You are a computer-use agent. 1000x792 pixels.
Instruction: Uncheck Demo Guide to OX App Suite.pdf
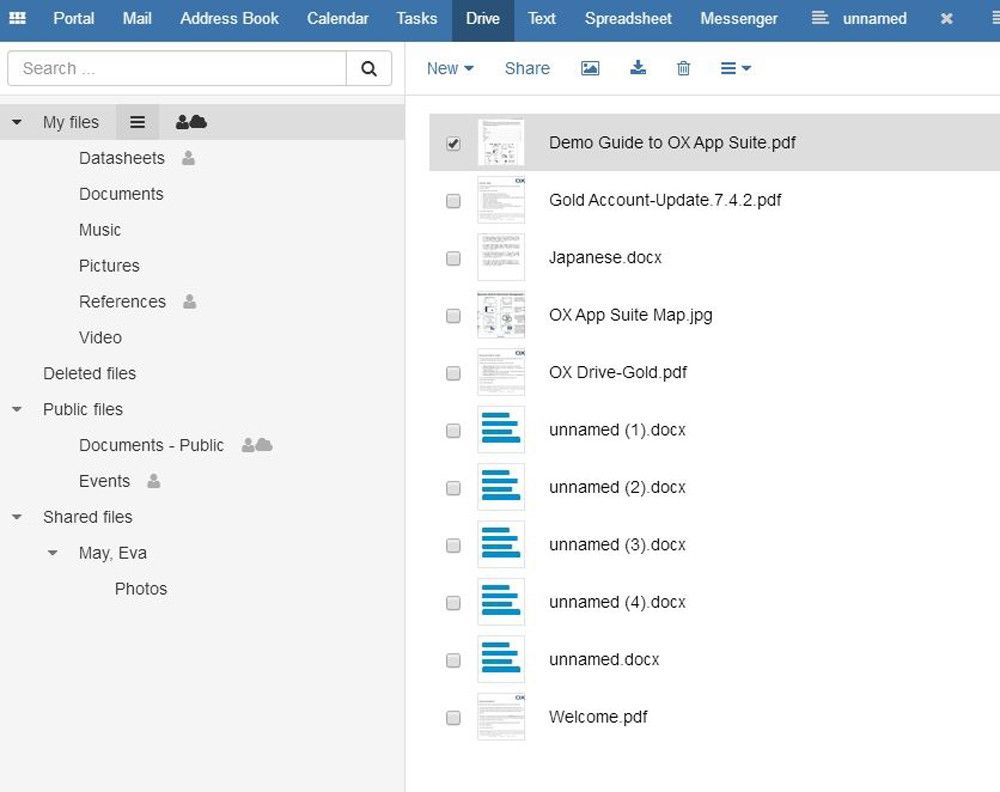[x=453, y=143]
